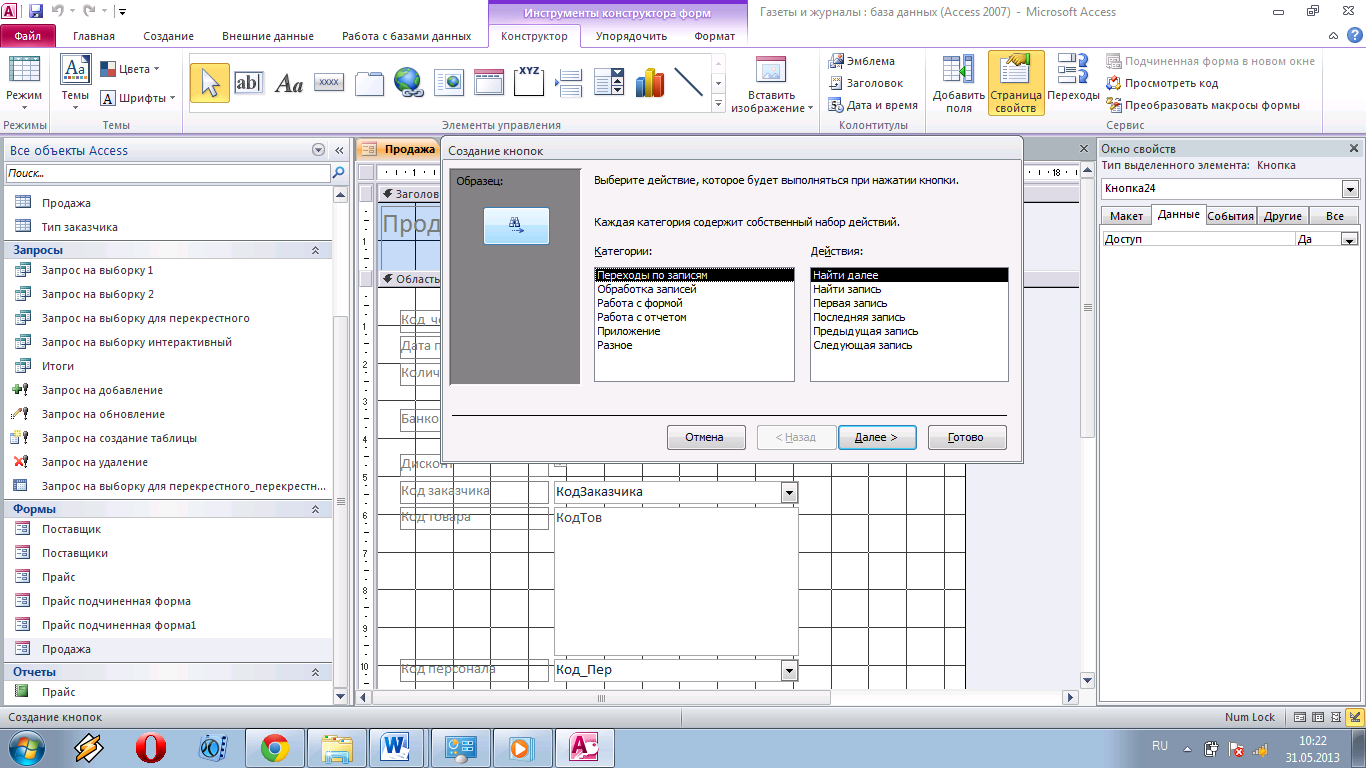The width and height of the screenshot is (1366, 768).
Task: Click the navigation pane Поиск field
Action: click(x=168, y=173)
